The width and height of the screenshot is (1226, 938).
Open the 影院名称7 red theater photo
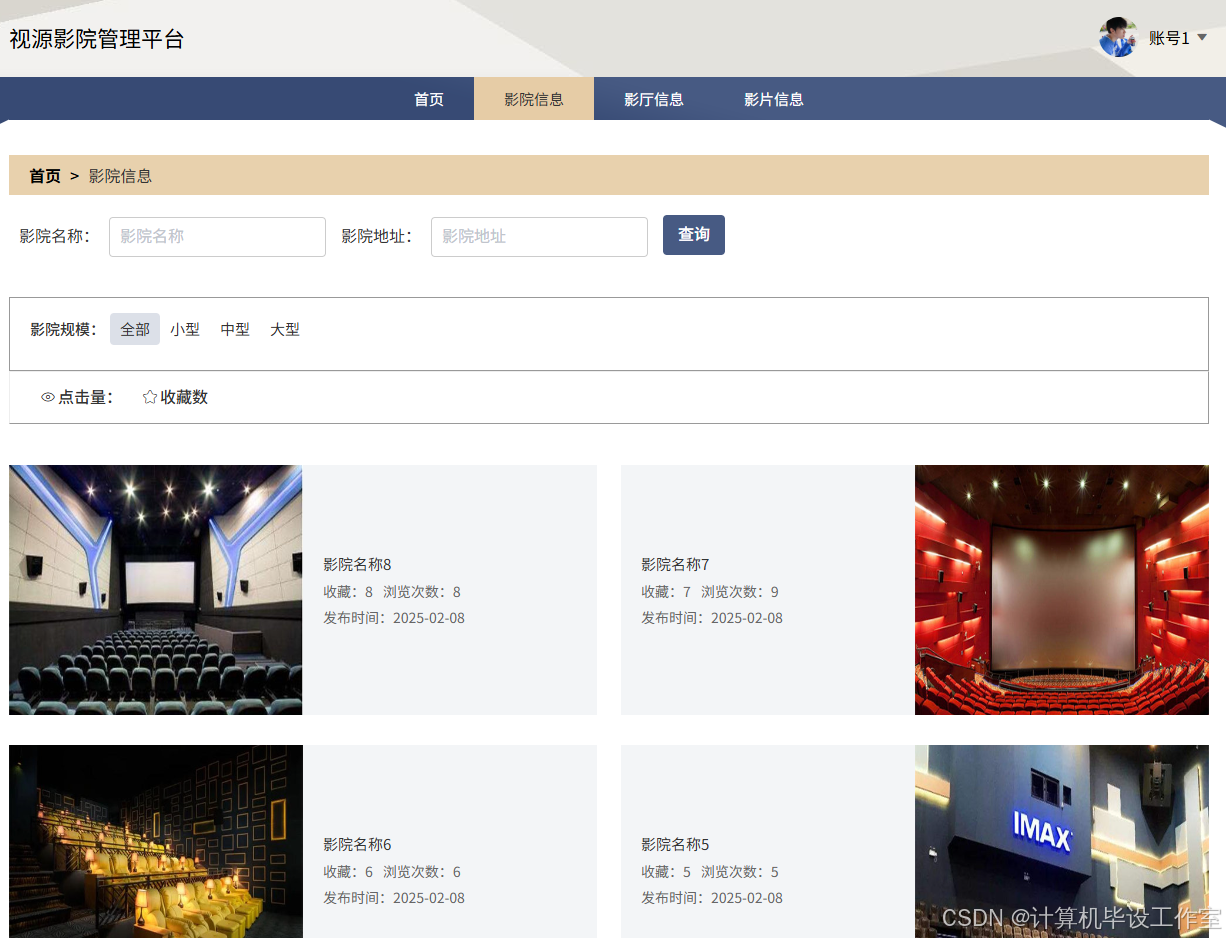tap(1062, 590)
